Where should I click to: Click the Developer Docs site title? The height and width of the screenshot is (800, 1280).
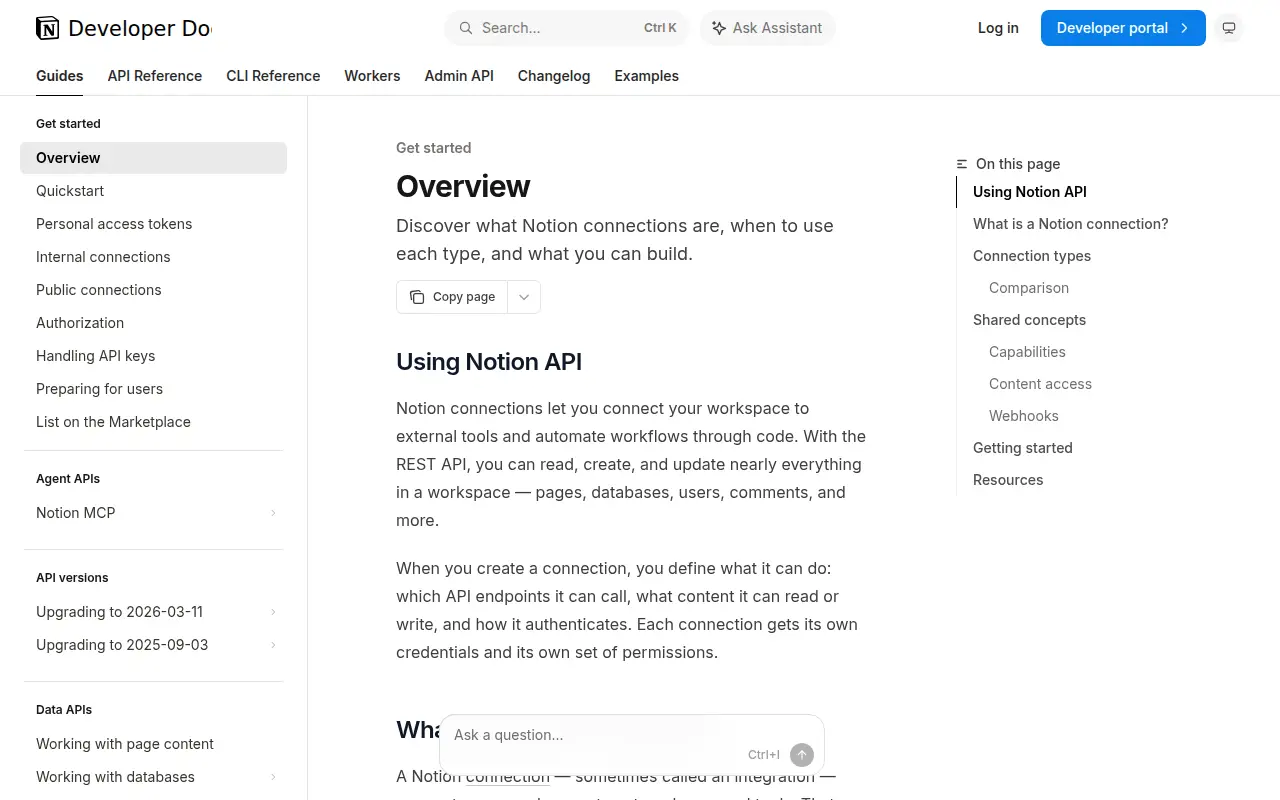140,28
